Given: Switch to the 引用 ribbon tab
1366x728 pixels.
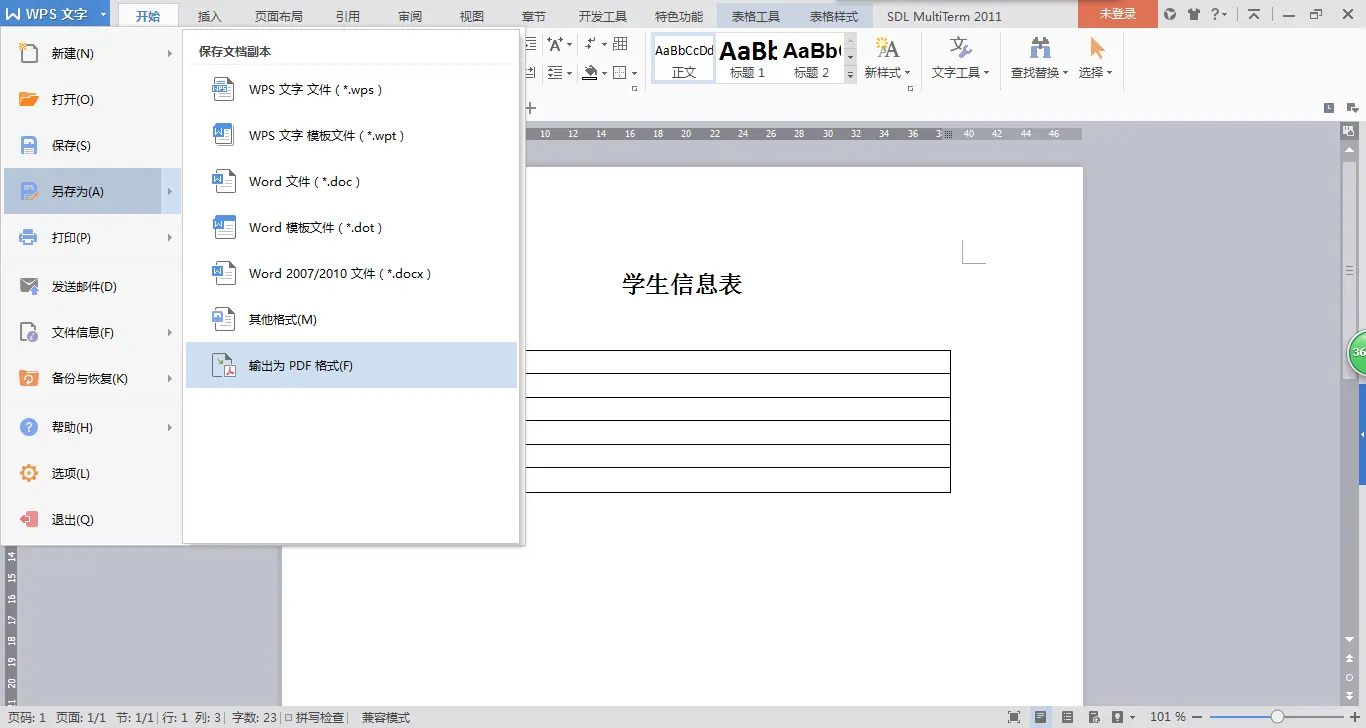Looking at the screenshot, I should tap(348, 16).
